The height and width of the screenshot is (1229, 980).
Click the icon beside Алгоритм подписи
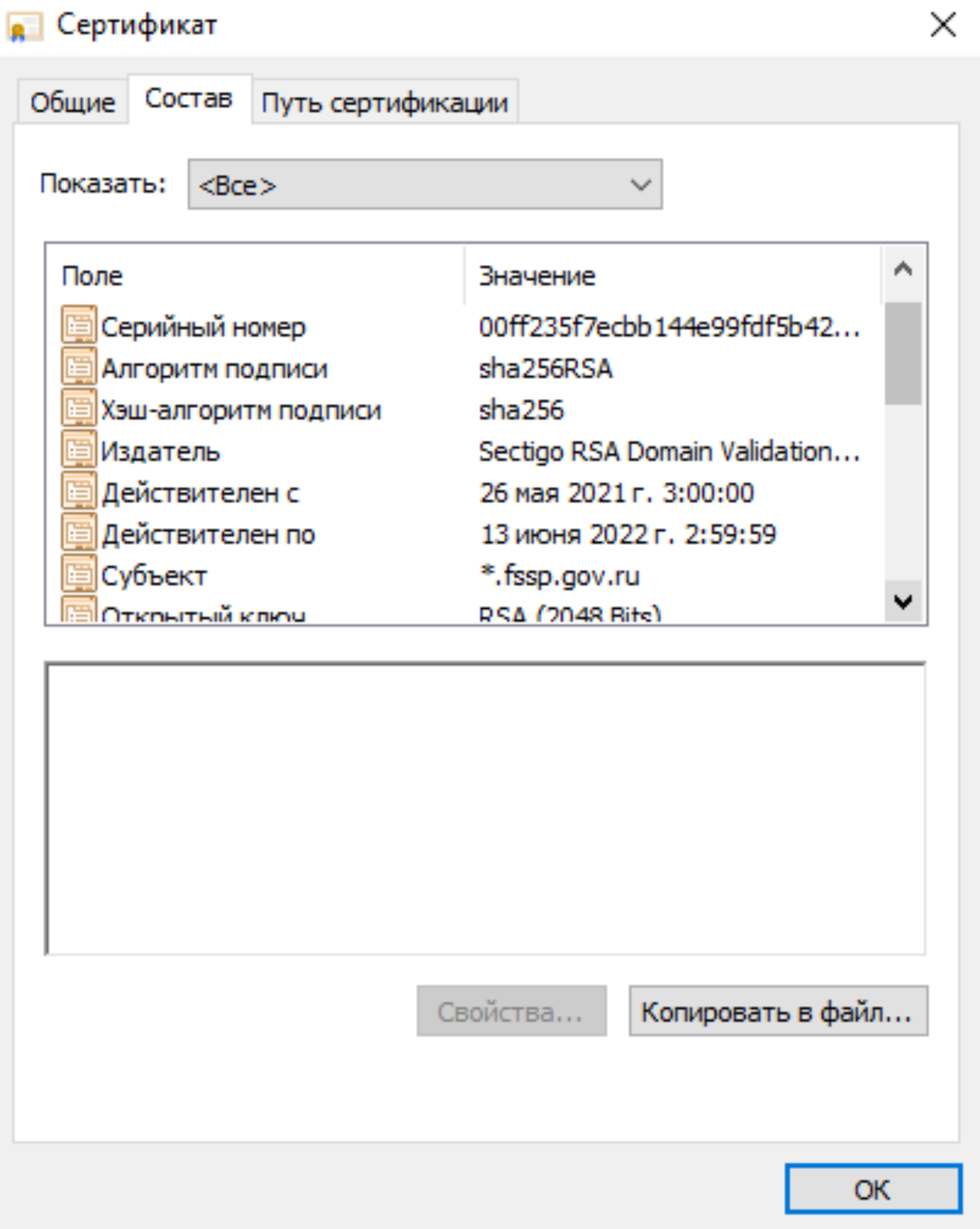[x=79, y=367]
